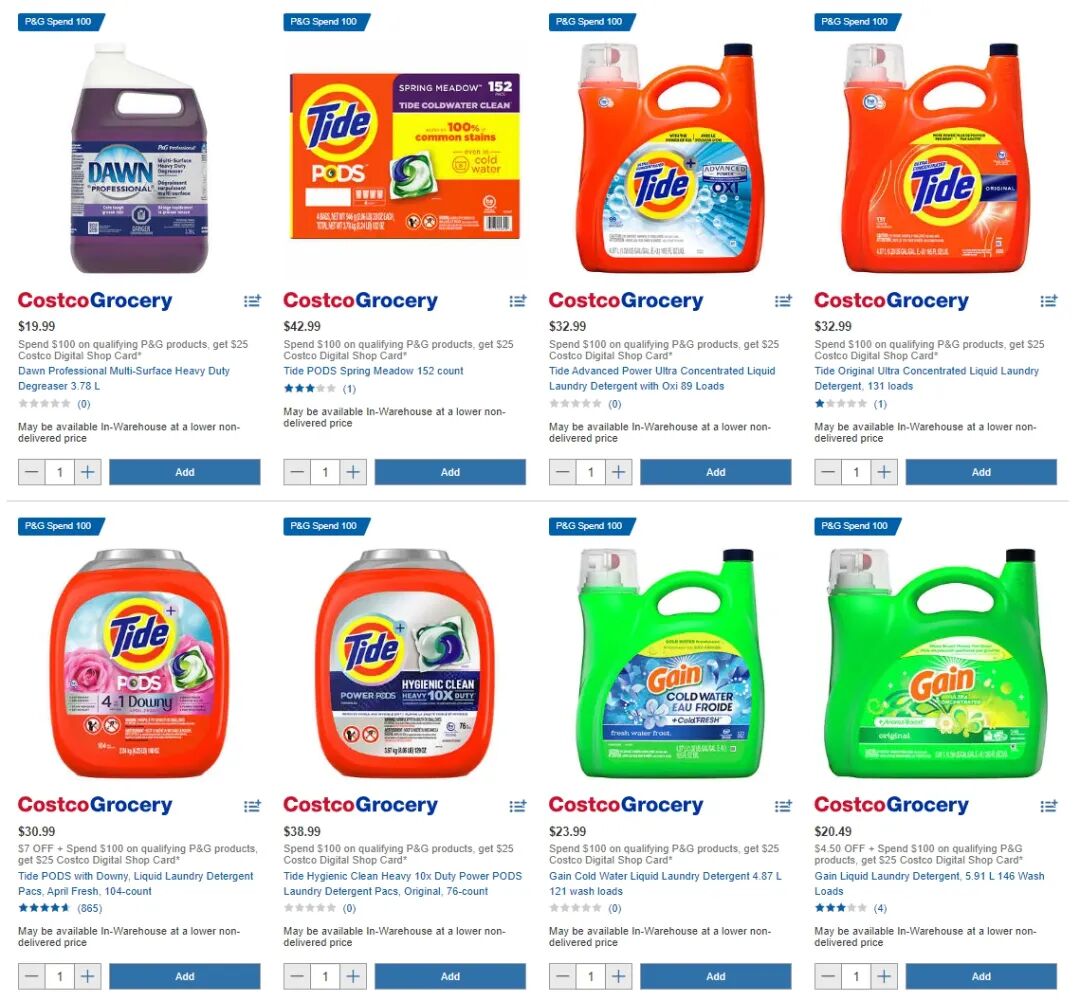Click the Tide PODS Spring Meadow box image

pyautogui.click(x=405, y=156)
